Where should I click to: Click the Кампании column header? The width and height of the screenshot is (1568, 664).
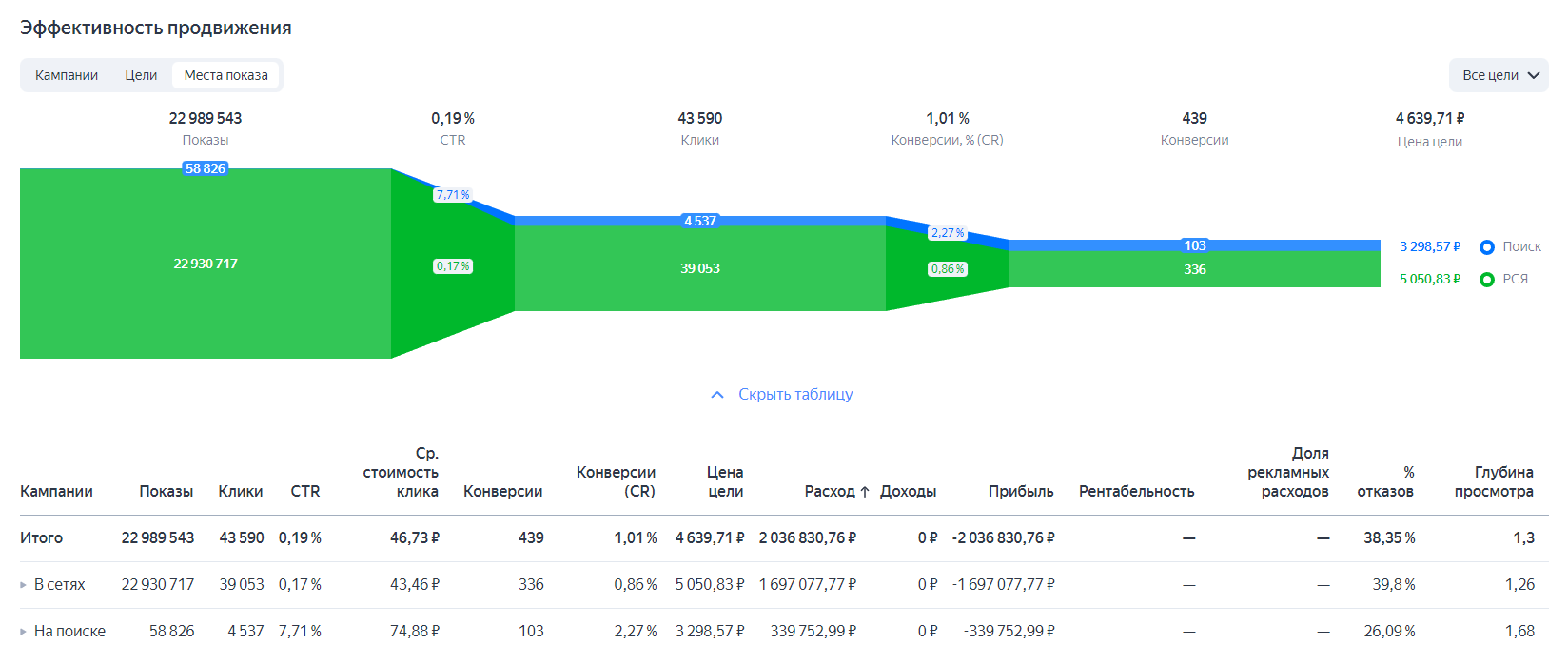[56, 491]
